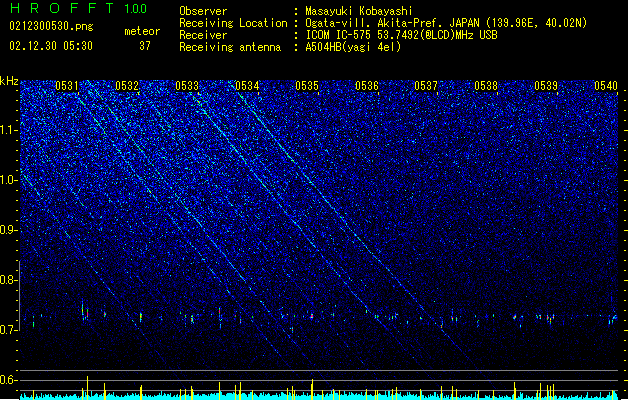The height and width of the screenshot is (400, 629).
Task: Click the 1.1 frequency axis label
Action: click(9, 130)
